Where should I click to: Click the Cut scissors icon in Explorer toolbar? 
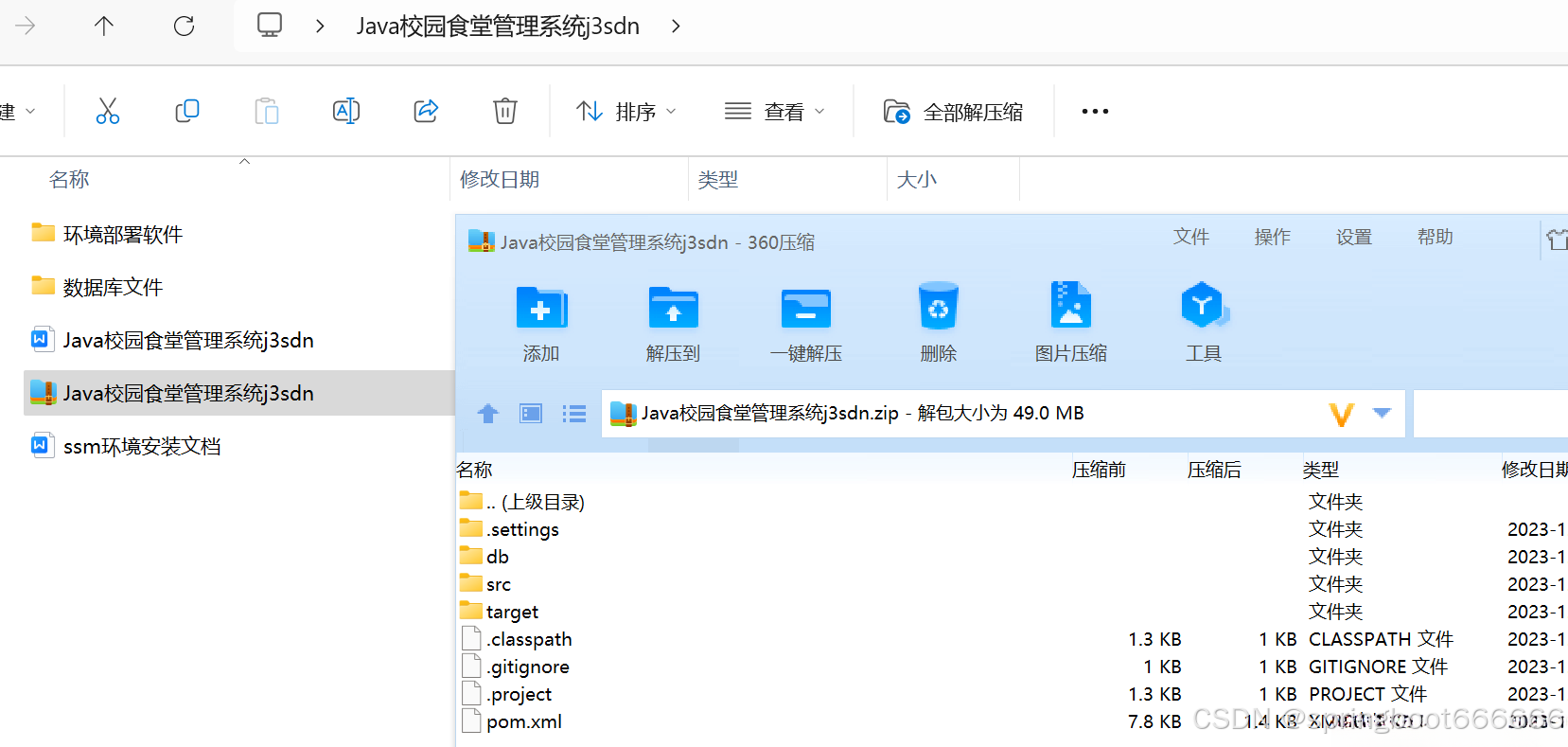click(108, 111)
